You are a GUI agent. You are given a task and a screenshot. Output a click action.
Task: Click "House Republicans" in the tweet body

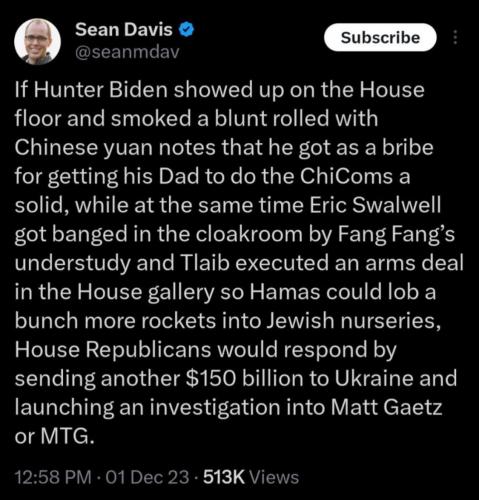(x=113, y=350)
